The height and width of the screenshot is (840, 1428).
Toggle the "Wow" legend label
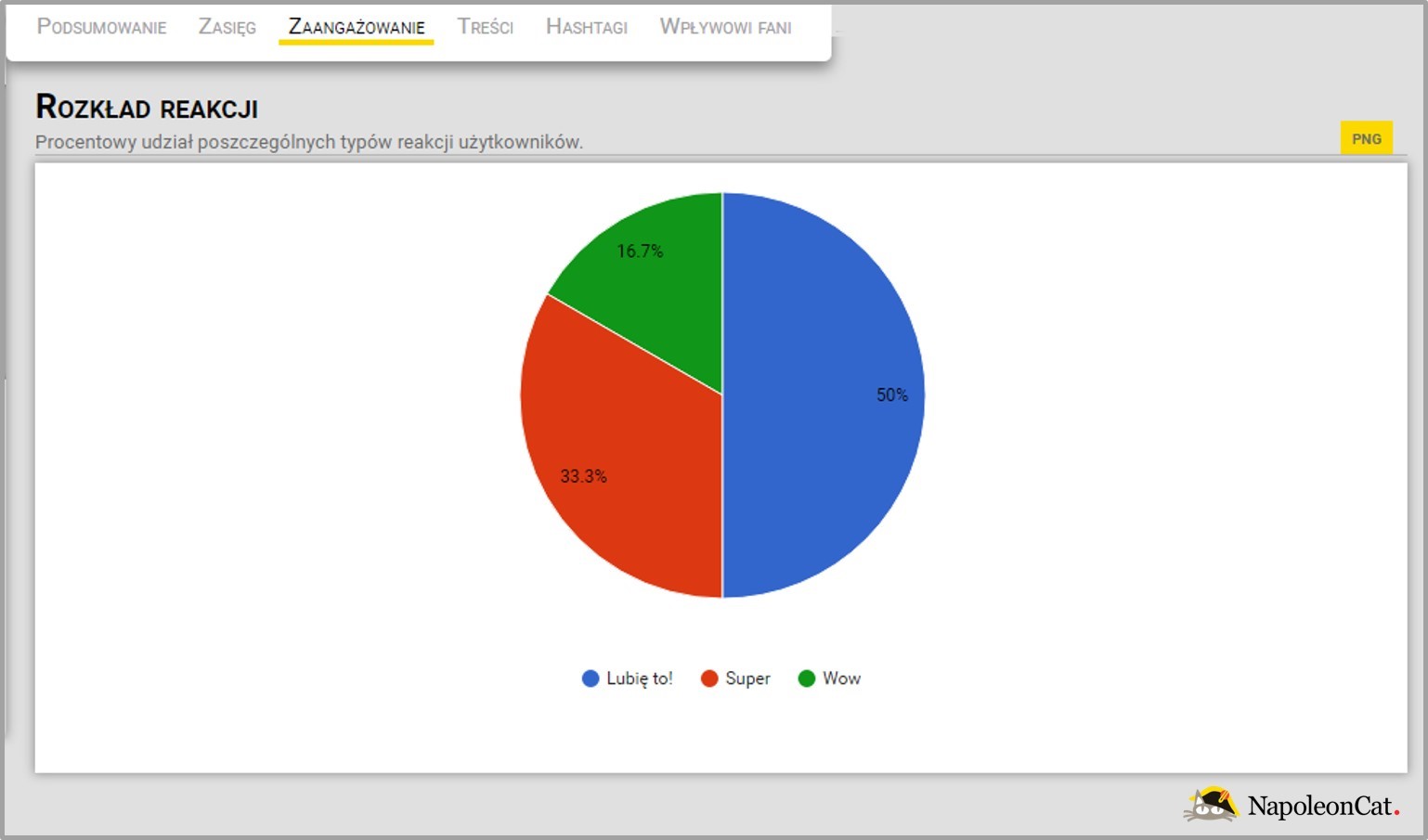click(x=841, y=678)
